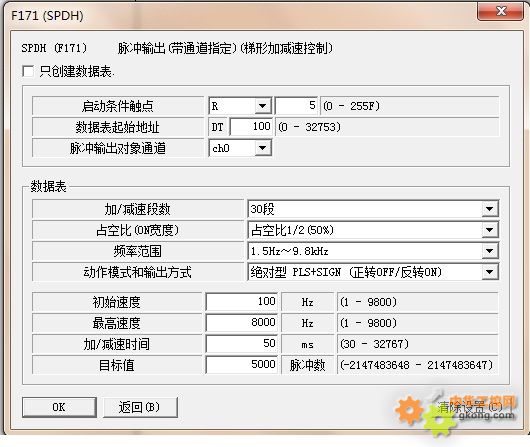Click the 加/减速时间 value field
The height and width of the screenshot is (447, 530).
[242, 344]
